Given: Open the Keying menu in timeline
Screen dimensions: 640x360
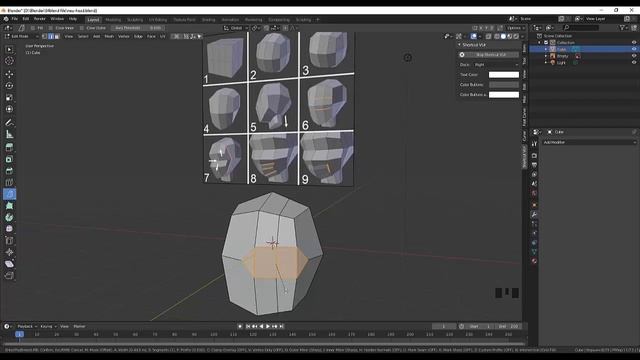Looking at the screenshot, I should pos(48,327).
